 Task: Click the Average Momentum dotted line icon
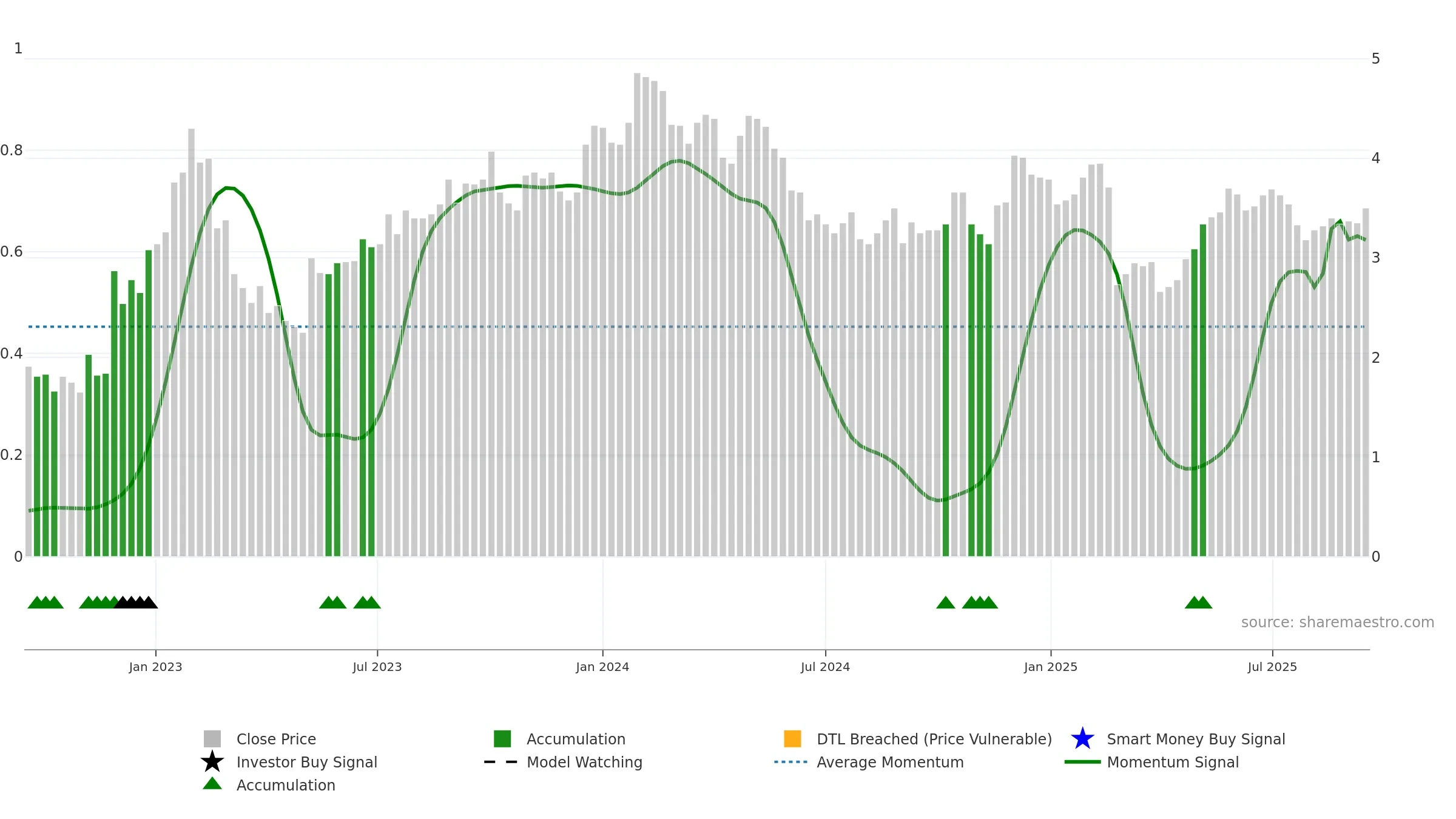click(x=791, y=761)
